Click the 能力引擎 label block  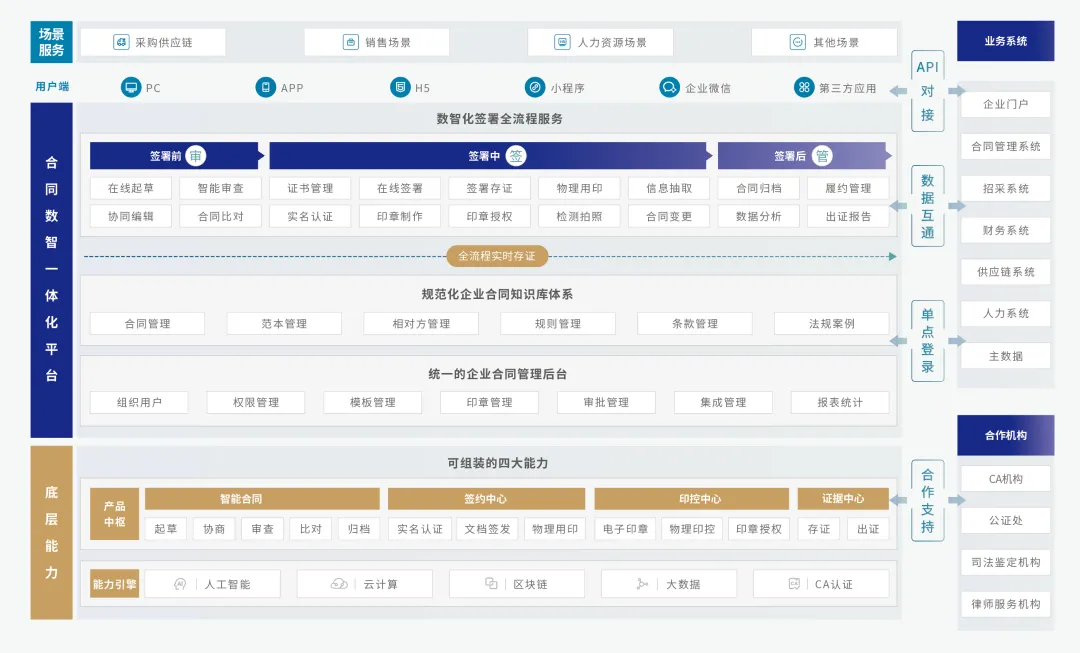[114, 584]
